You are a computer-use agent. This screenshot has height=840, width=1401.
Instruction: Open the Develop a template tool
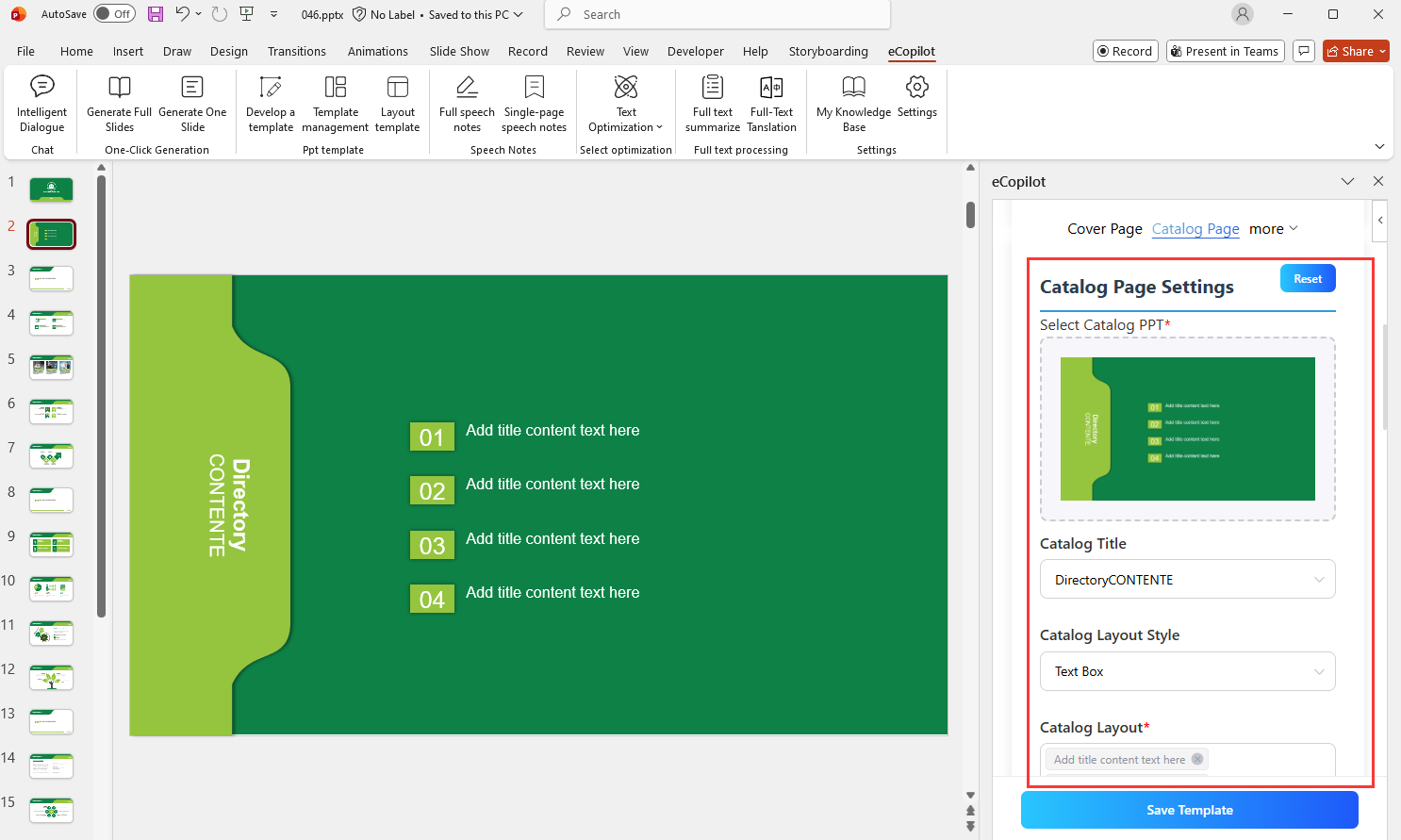271,104
